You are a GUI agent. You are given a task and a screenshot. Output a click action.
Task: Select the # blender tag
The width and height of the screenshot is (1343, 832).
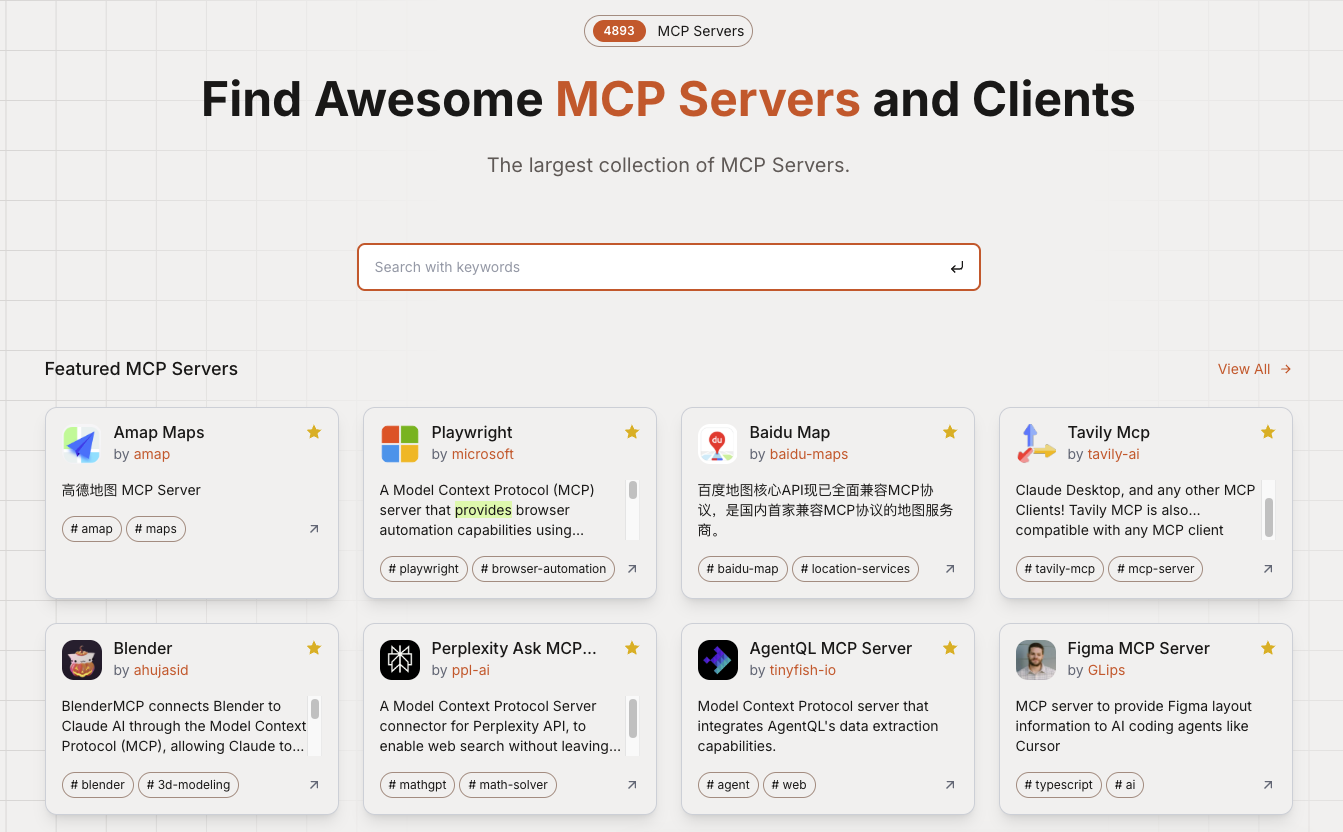click(x=98, y=785)
